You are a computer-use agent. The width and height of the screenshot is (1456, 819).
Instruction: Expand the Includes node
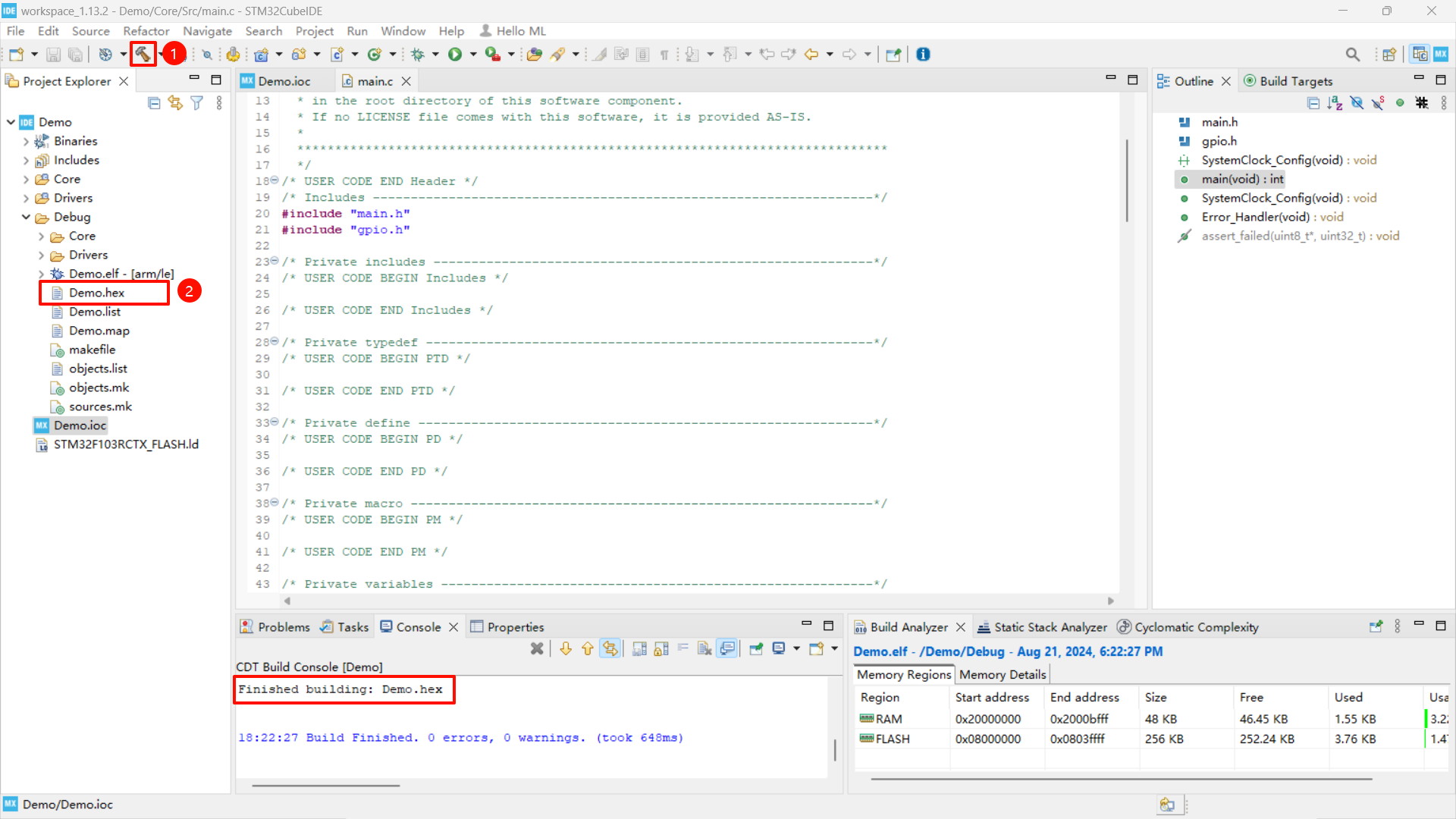point(27,160)
